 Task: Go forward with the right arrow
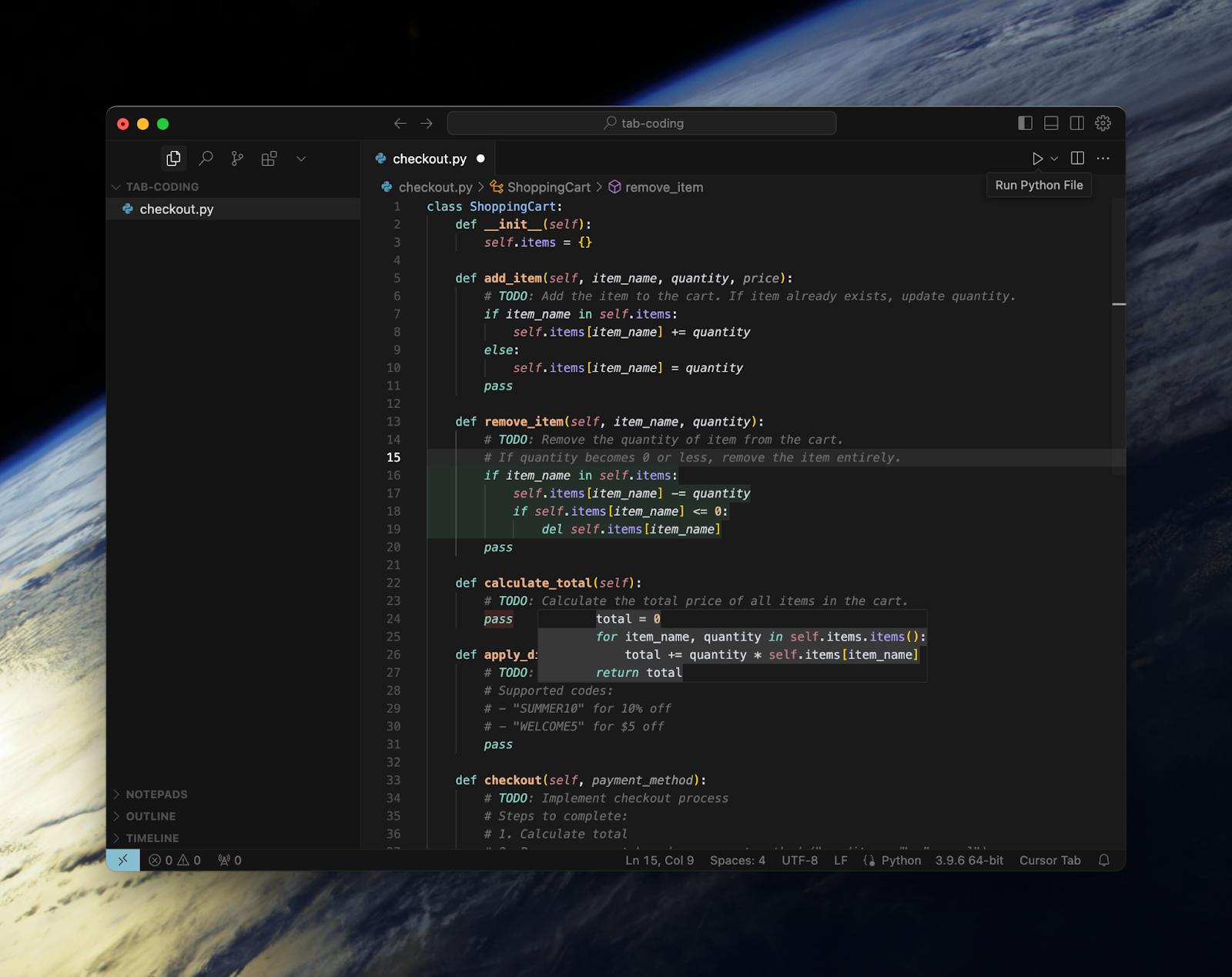pos(426,123)
